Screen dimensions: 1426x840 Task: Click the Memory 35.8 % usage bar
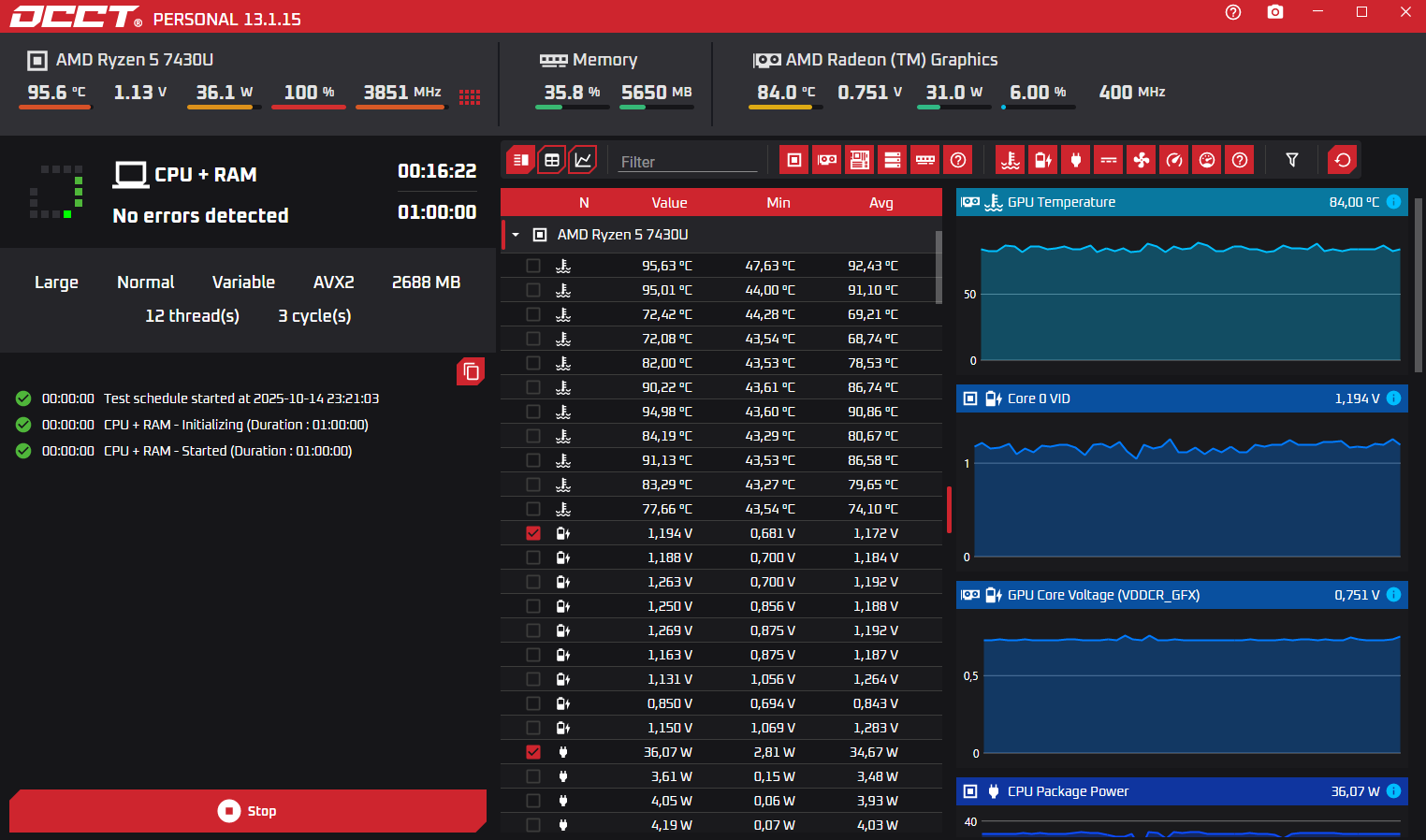[573, 108]
